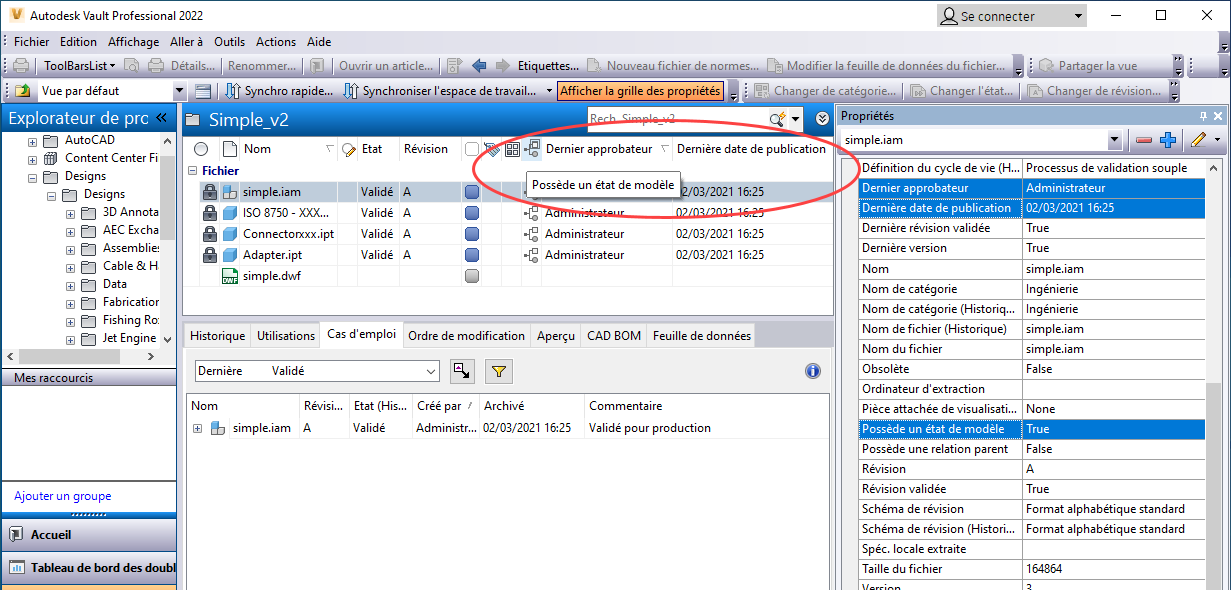Open the Se connecter dropdown
Image resolution: width=1231 pixels, height=590 pixels.
click(1078, 16)
